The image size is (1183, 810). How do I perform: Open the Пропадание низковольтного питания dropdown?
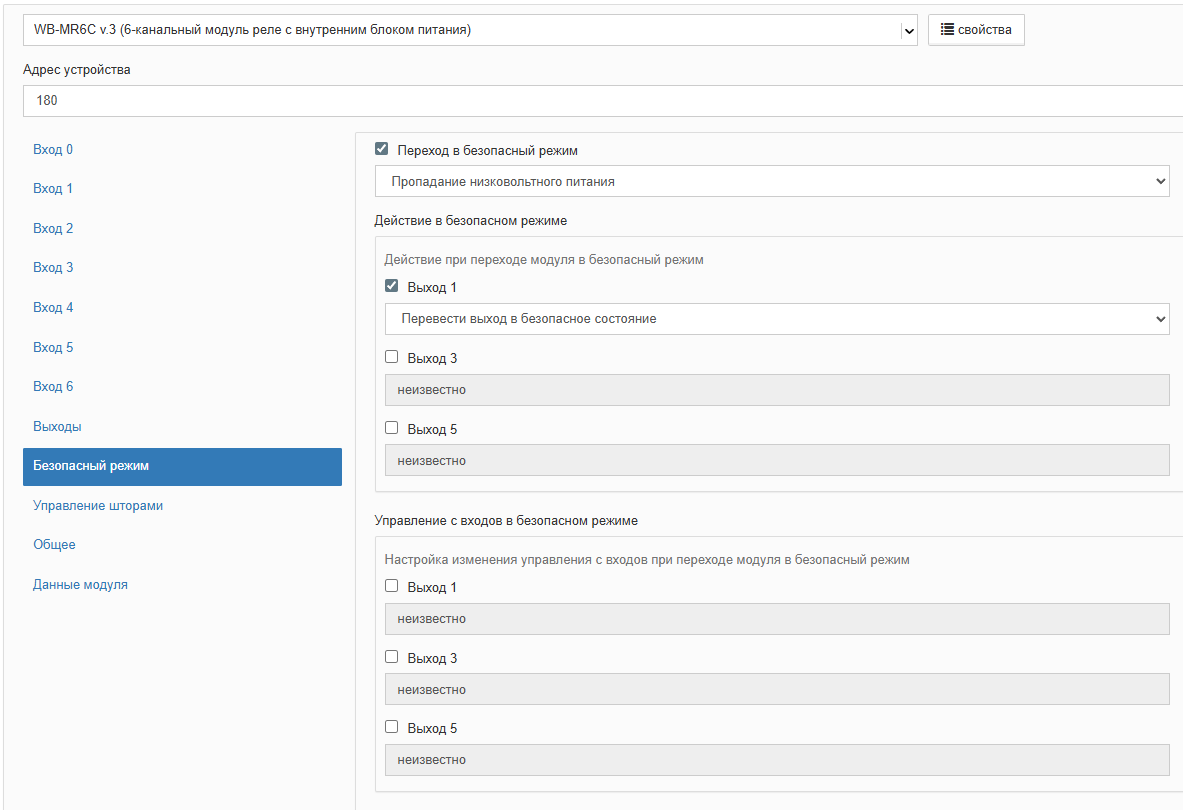(x=771, y=182)
